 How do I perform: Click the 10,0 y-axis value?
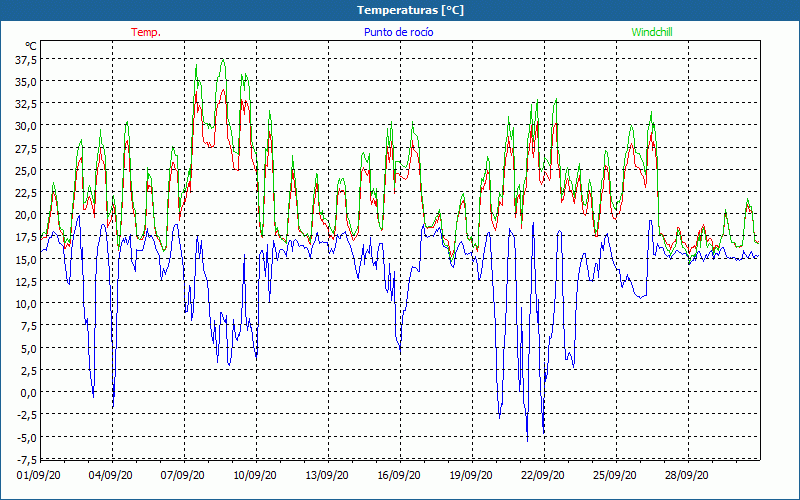[26, 304]
